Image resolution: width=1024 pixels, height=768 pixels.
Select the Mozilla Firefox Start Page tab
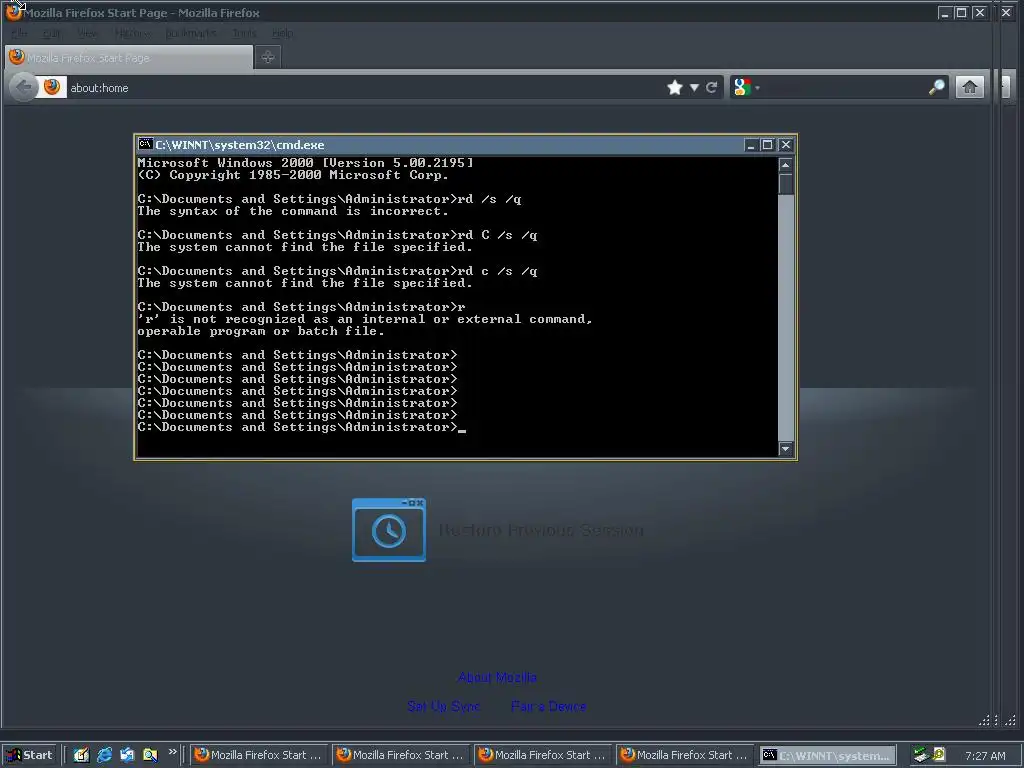click(129, 57)
